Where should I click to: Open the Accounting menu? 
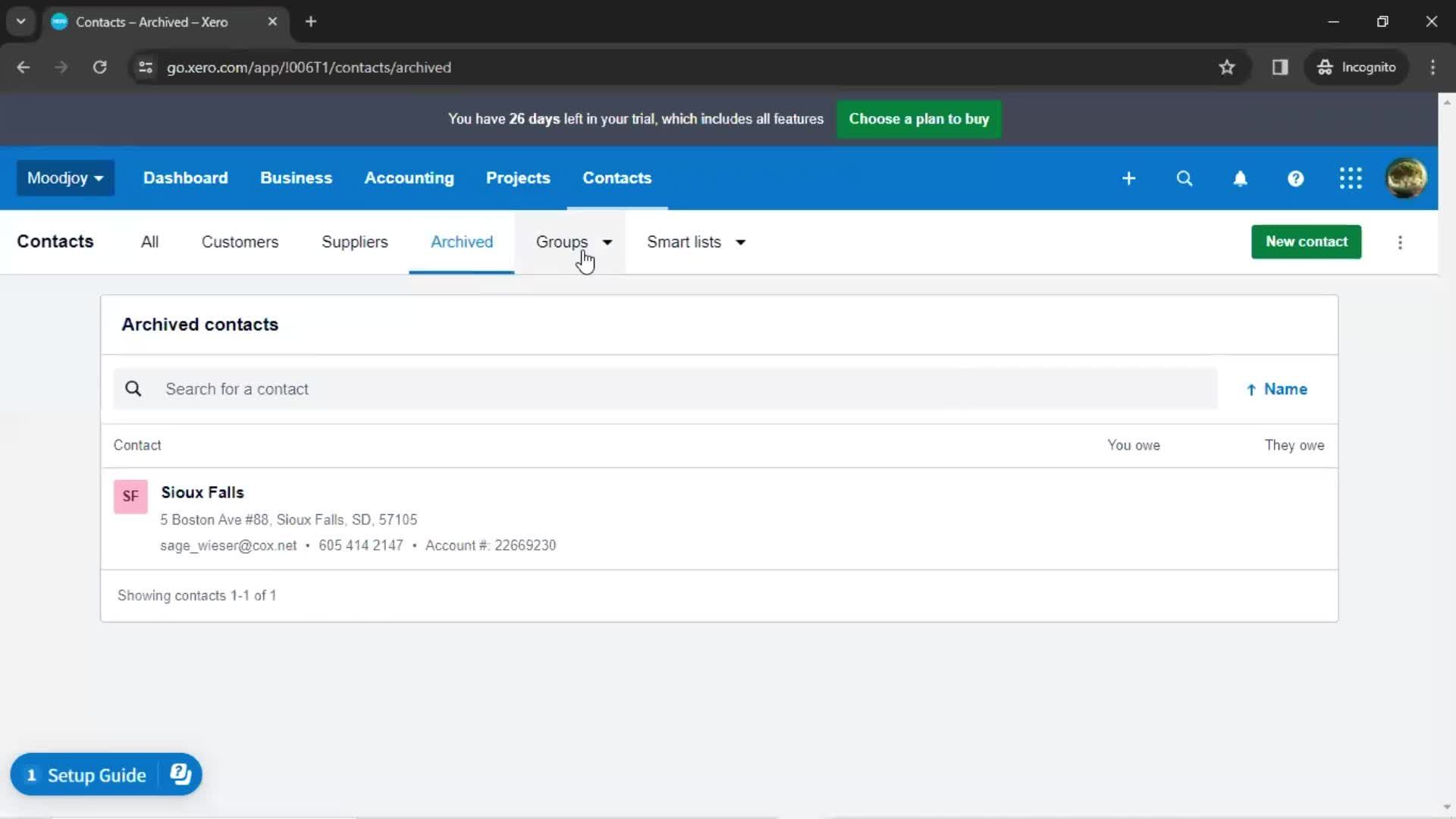(x=409, y=178)
